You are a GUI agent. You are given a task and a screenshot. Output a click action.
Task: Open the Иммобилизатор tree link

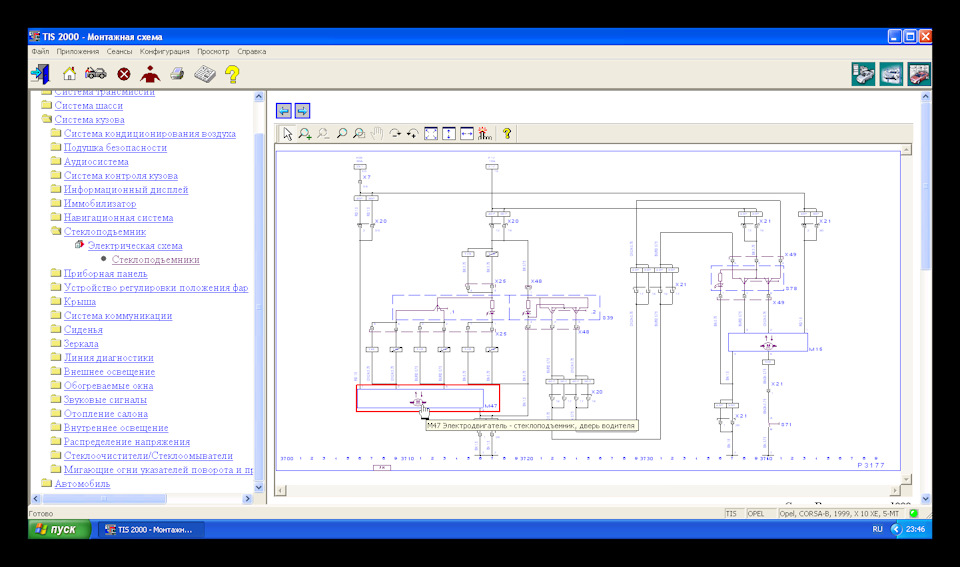coord(99,203)
